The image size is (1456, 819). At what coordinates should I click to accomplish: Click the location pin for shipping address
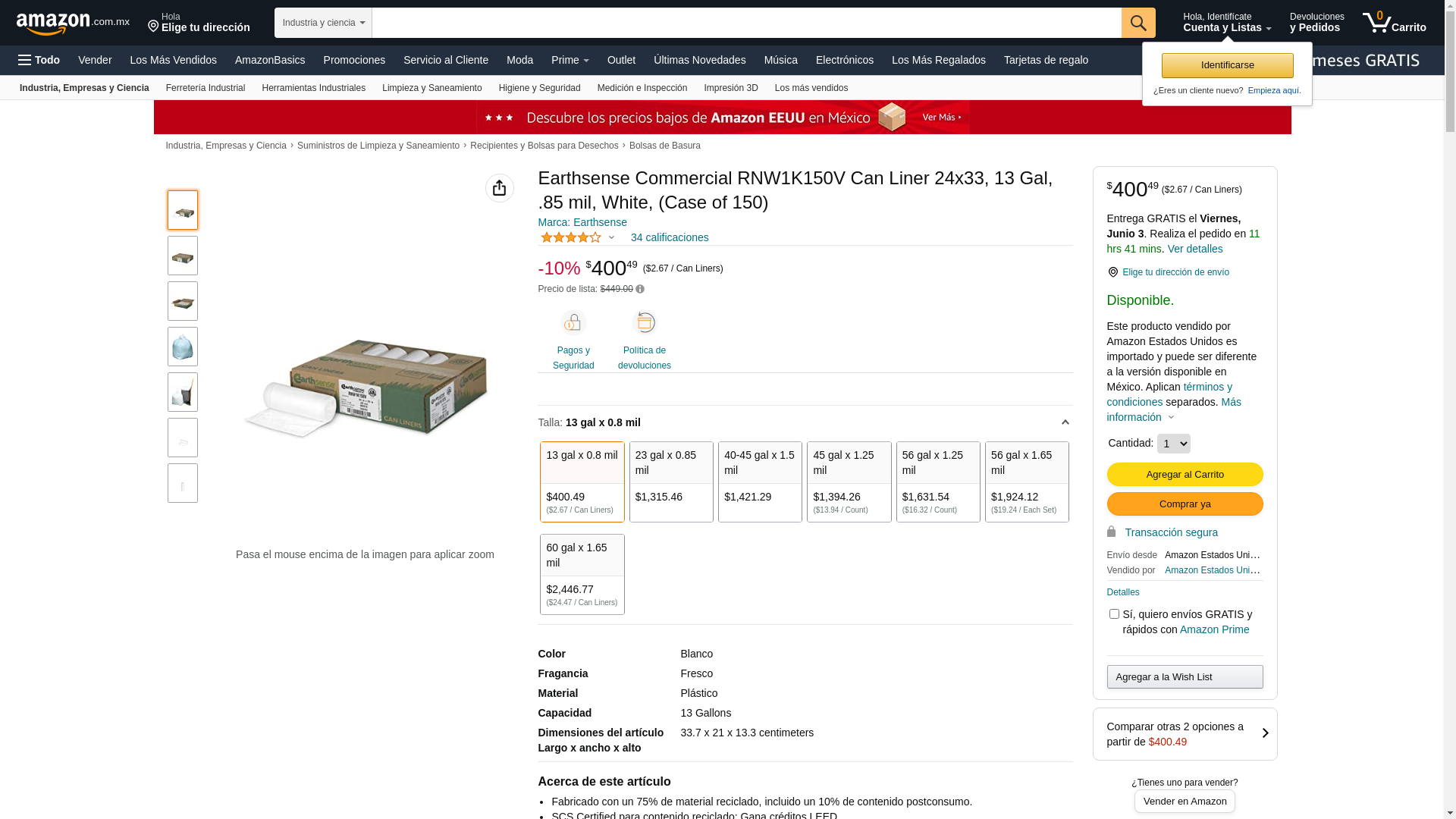click(x=1112, y=272)
